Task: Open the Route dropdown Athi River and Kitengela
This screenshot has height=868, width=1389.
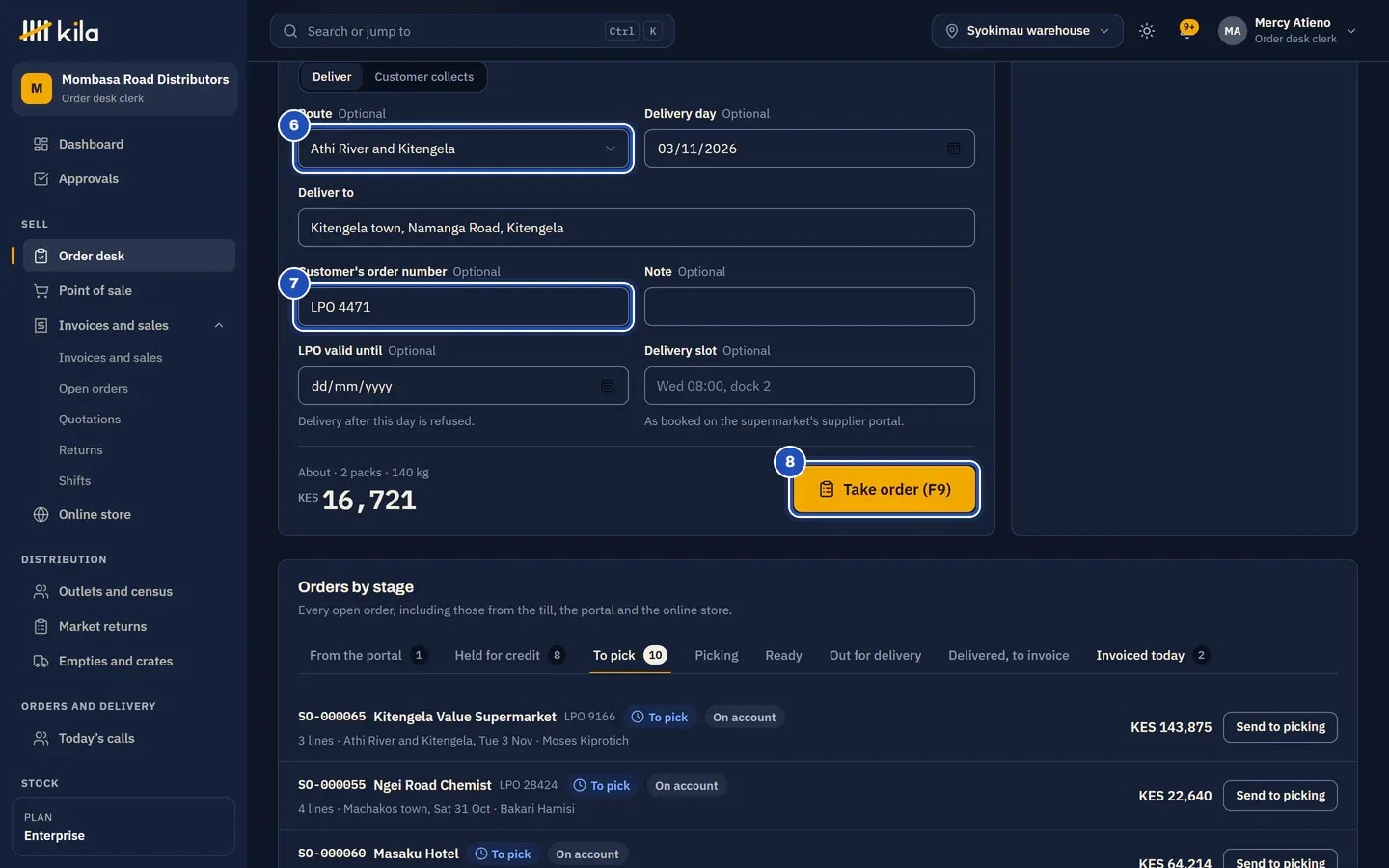Action: pyautogui.click(x=463, y=149)
